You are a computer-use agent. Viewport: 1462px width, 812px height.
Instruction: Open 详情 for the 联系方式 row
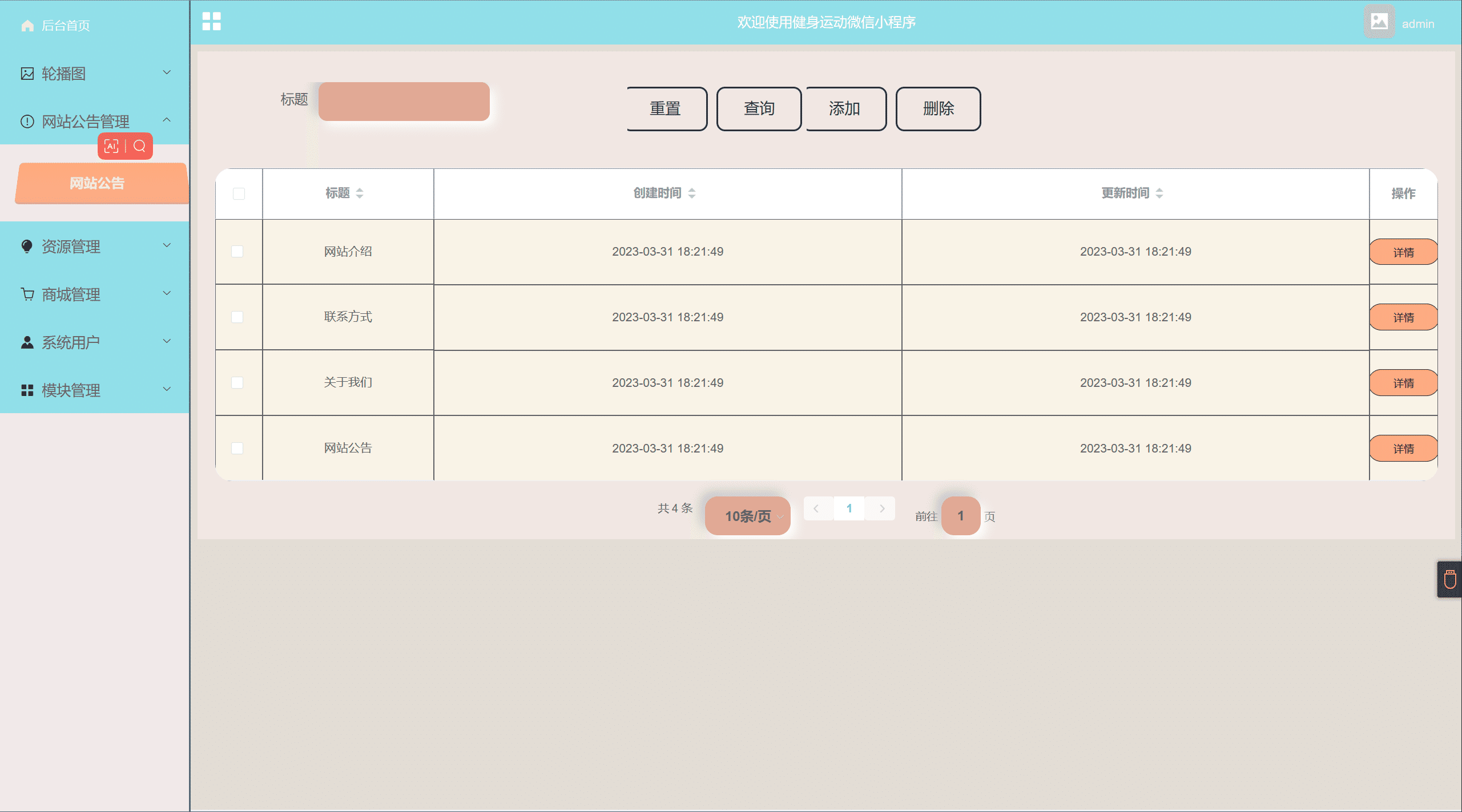pos(1403,317)
